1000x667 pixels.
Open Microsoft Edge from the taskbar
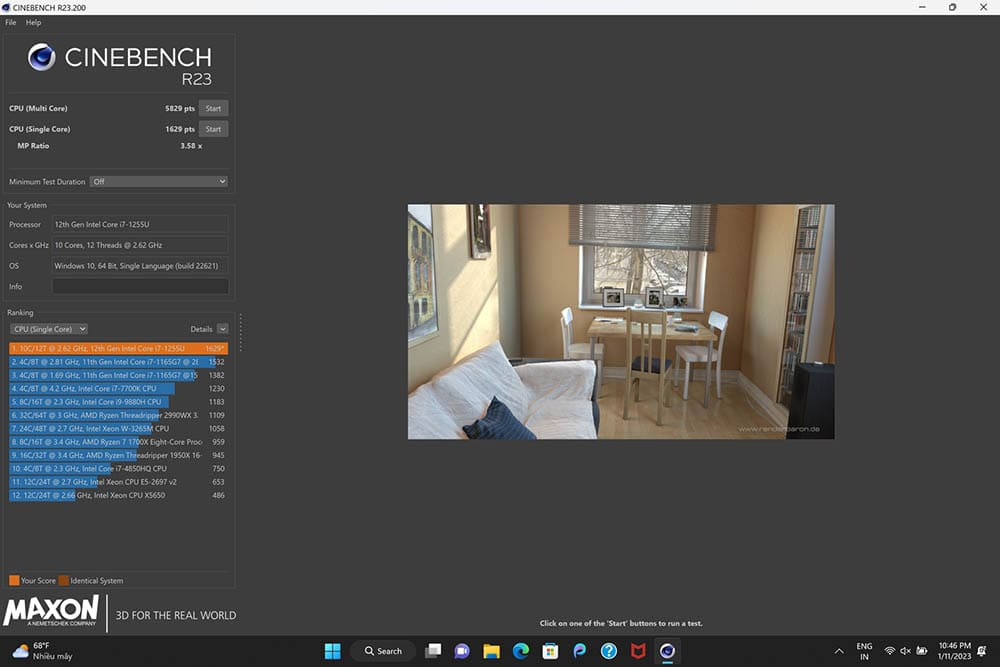(520, 651)
